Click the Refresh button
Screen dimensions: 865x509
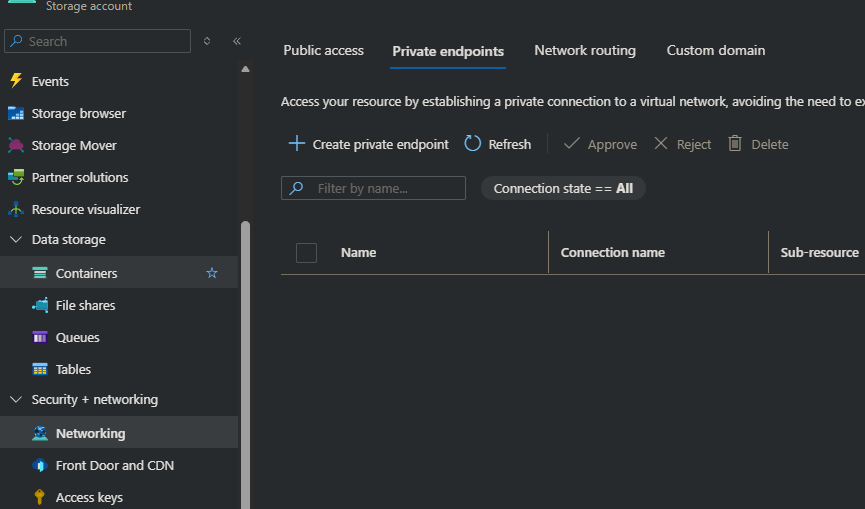[498, 144]
